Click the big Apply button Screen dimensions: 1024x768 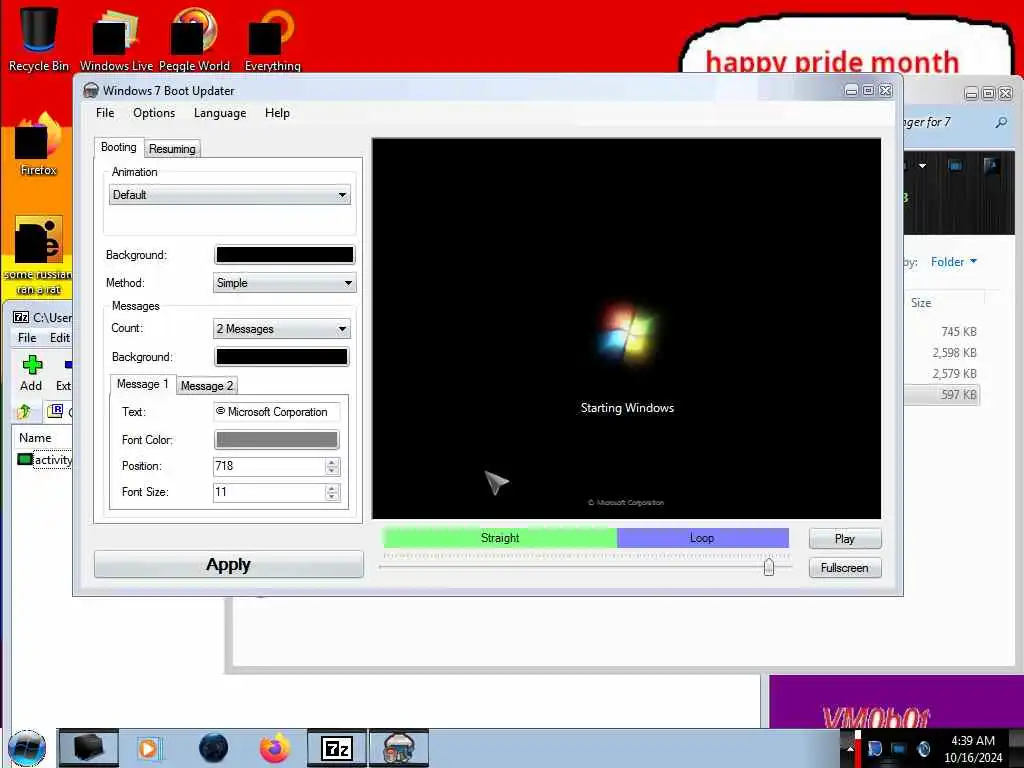coord(229,564)
